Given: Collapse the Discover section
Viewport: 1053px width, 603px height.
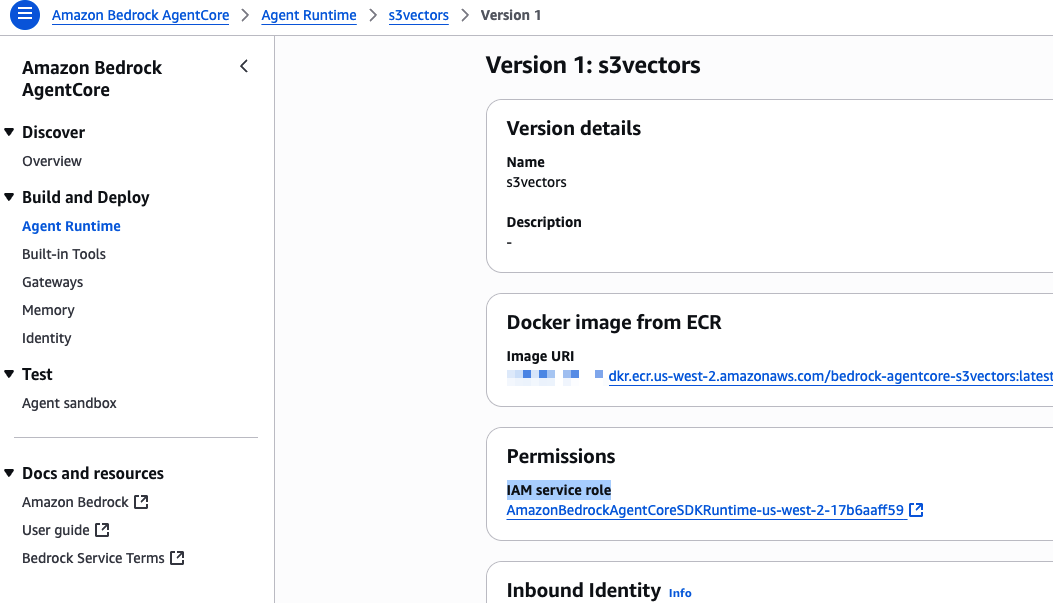Looking at the screenshot, I should (x=10, y=132).
